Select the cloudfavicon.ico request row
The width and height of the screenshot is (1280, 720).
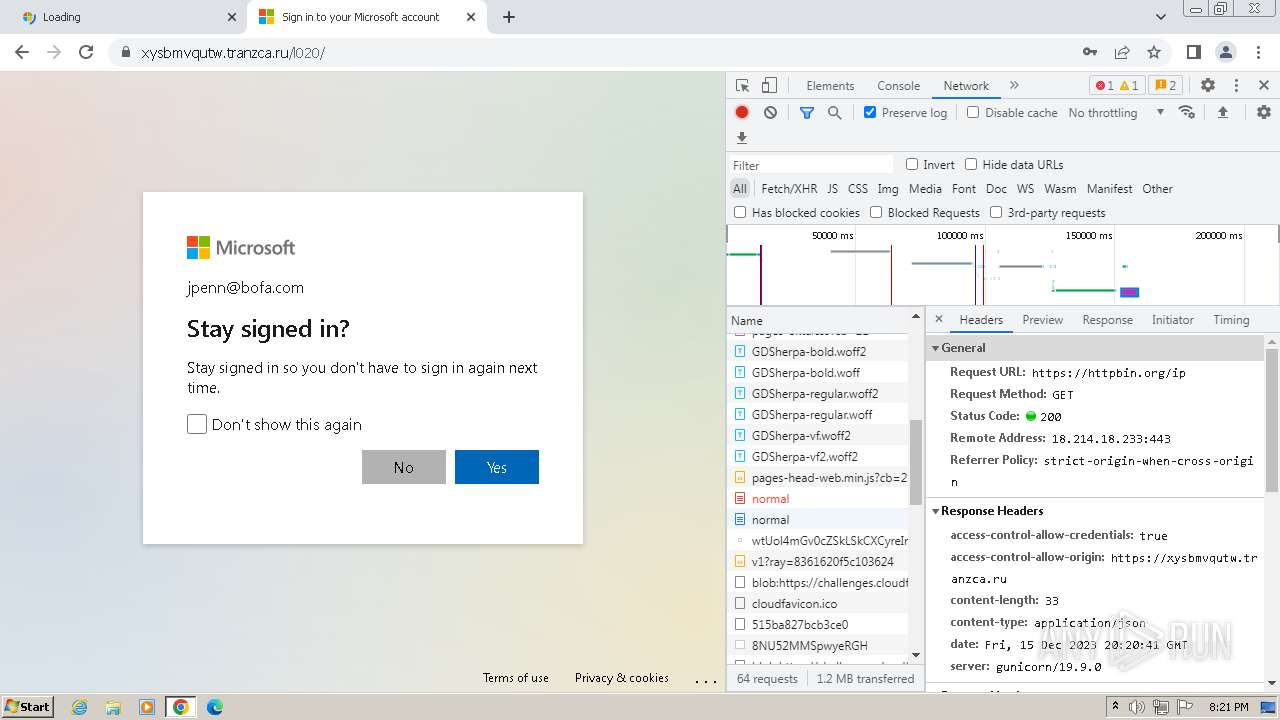click(x=818, y=604)
